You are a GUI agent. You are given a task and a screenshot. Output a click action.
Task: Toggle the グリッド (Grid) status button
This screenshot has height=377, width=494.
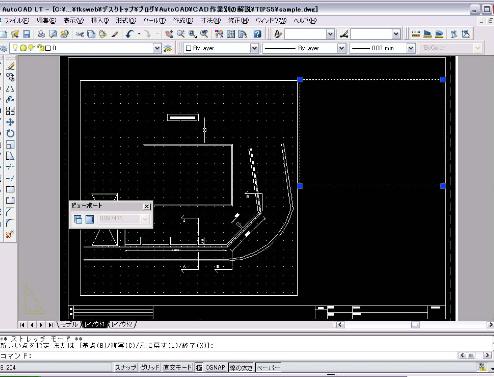click(x=150, y=367)
